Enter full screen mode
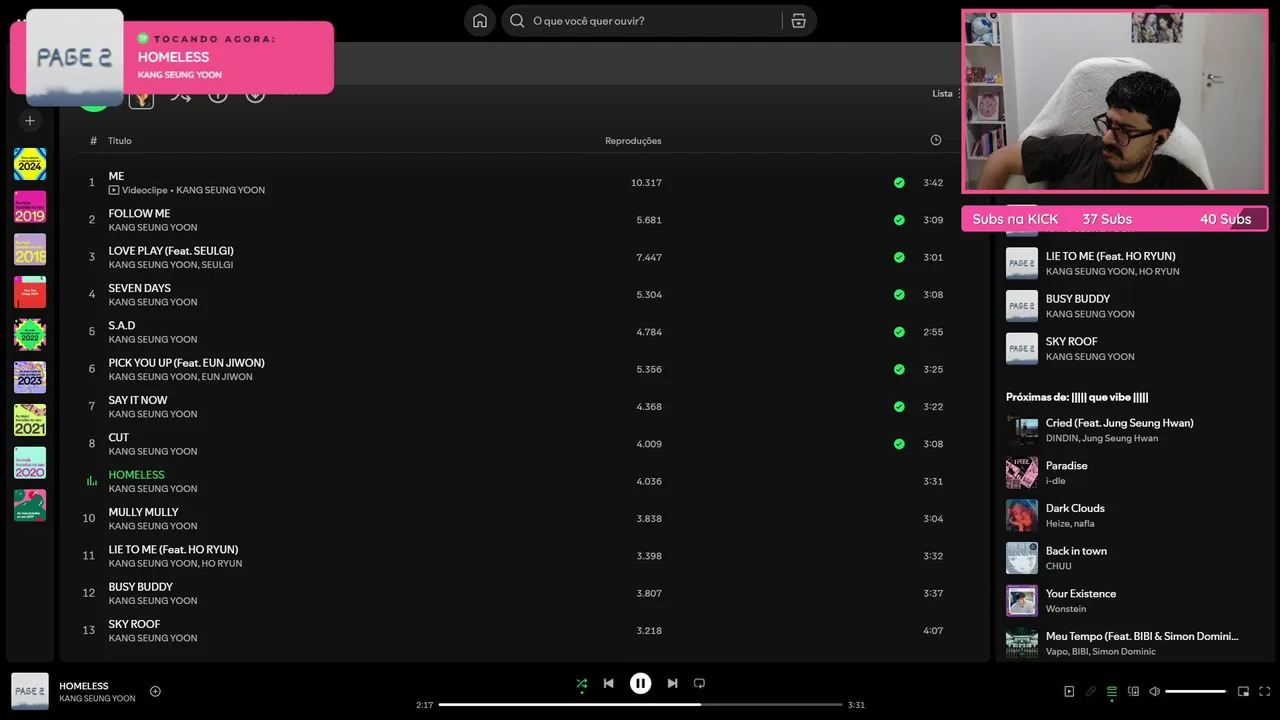The image size is (1280, 720). coord(1264,691)
